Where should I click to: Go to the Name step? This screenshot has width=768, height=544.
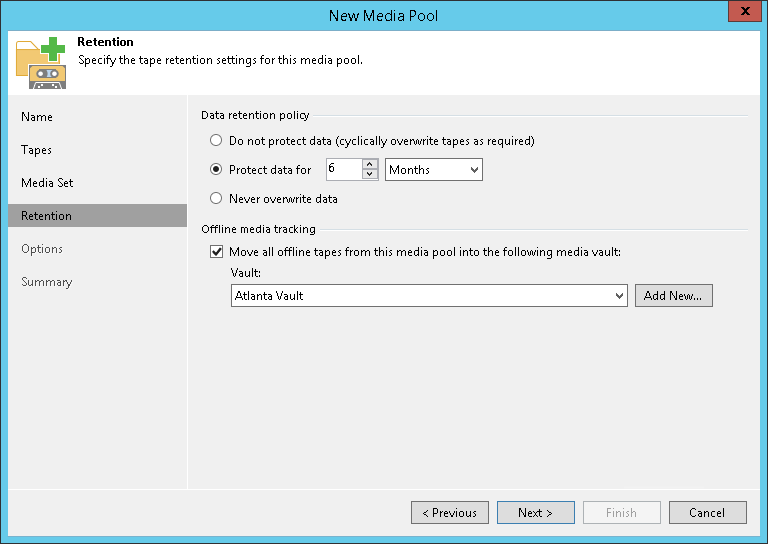click(x=37, y=117)
